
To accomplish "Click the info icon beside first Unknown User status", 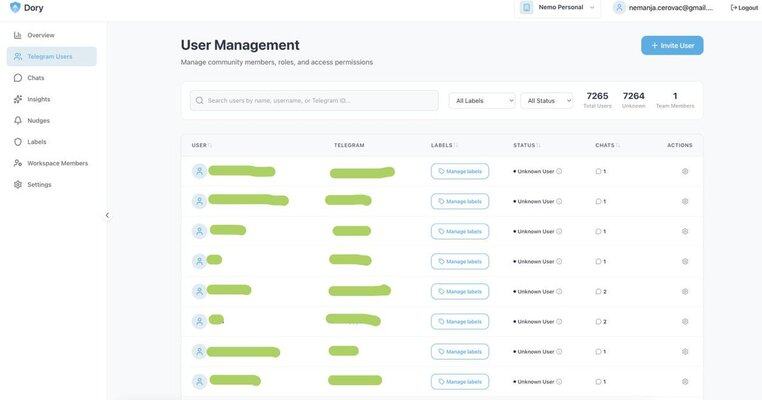I will pyautogui.click(x=559, y=171).
